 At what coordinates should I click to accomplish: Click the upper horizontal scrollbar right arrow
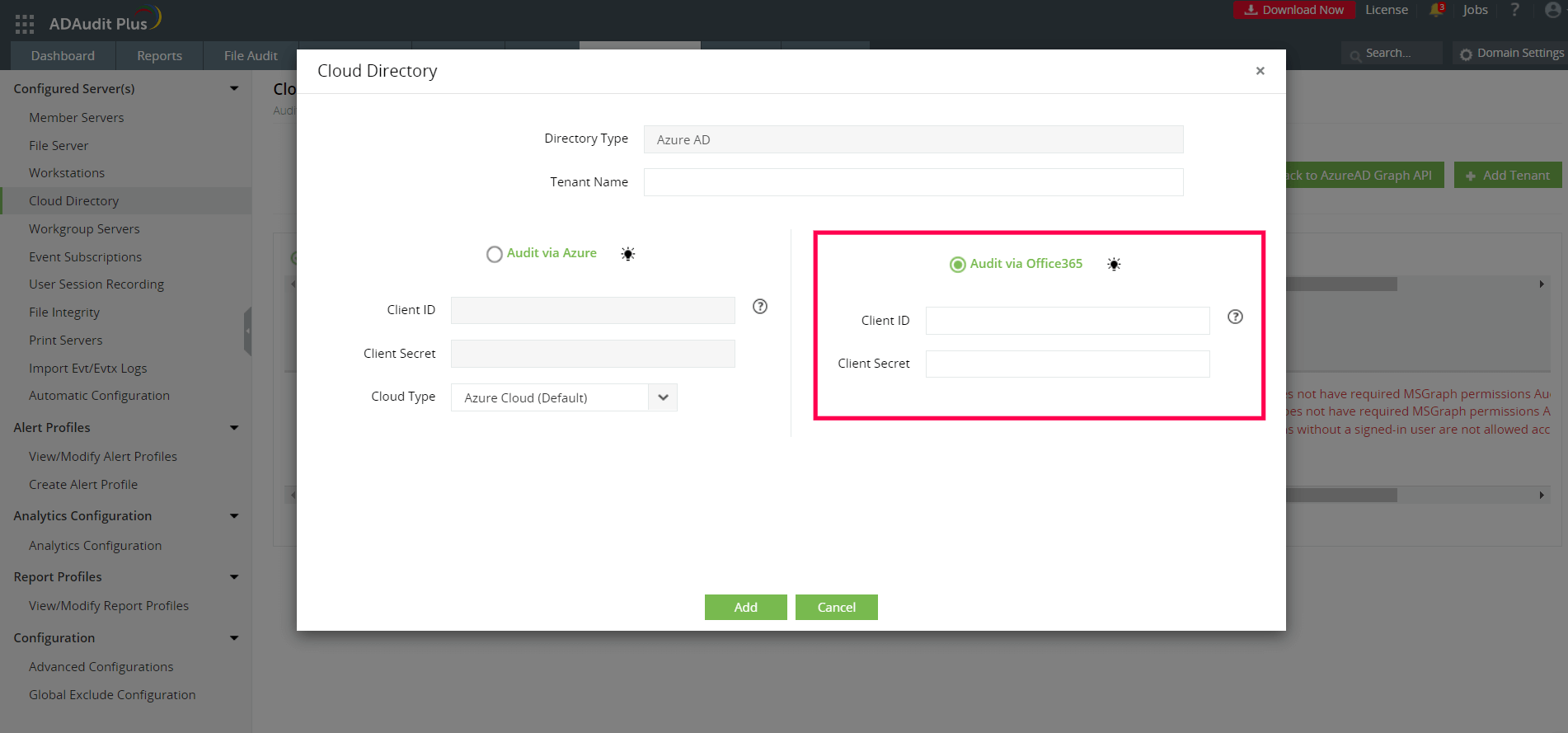click(x=1542, y=284)
